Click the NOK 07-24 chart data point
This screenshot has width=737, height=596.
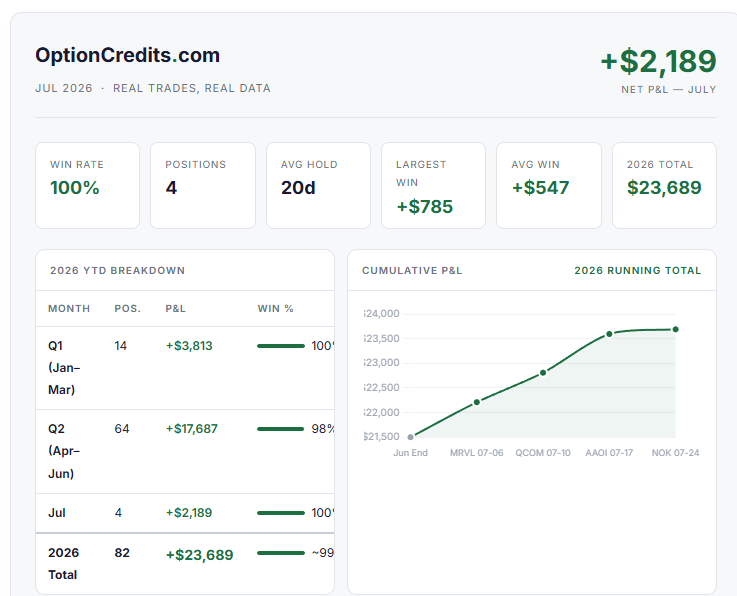[675, 329]
